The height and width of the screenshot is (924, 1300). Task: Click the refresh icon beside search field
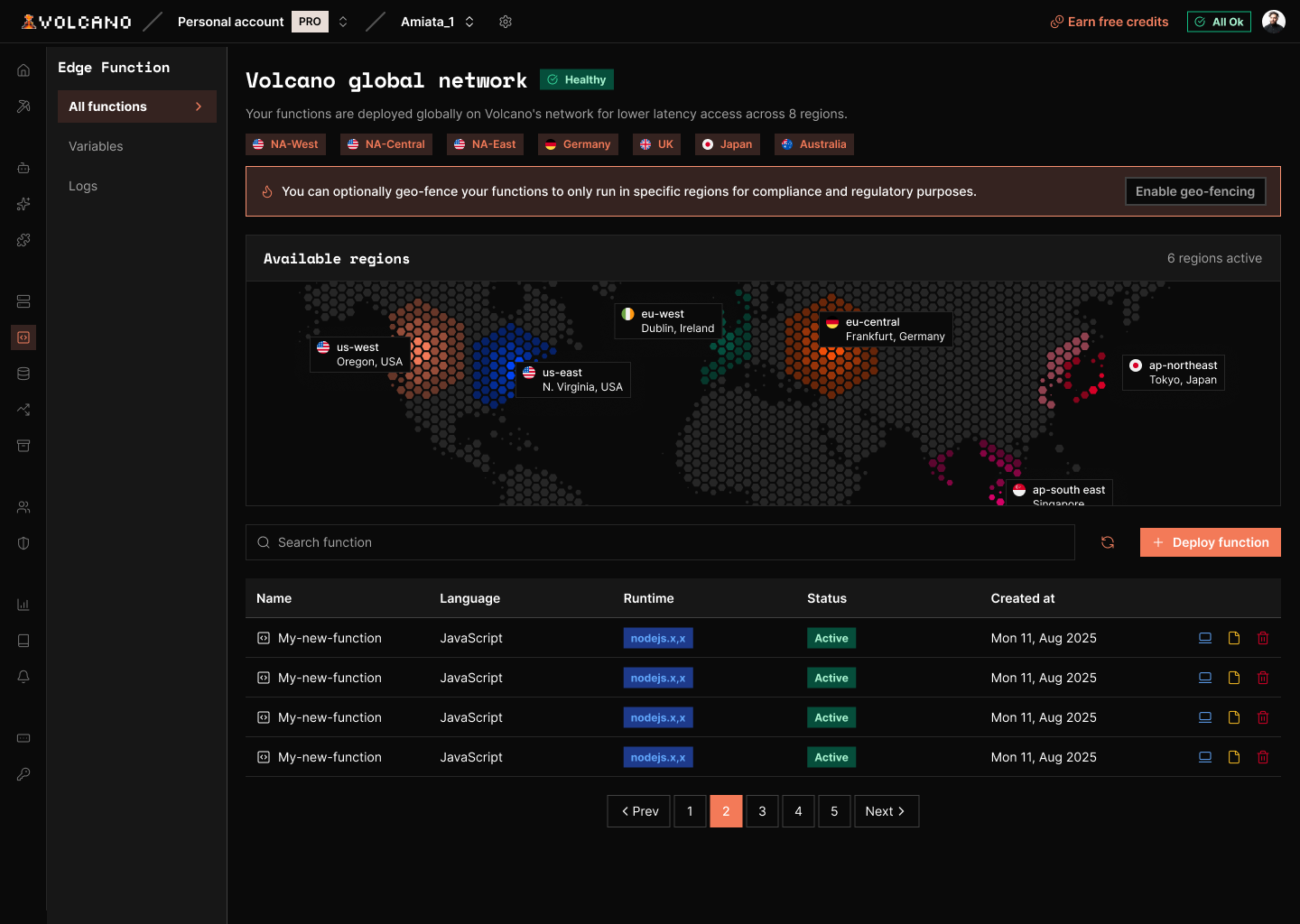1108,542
